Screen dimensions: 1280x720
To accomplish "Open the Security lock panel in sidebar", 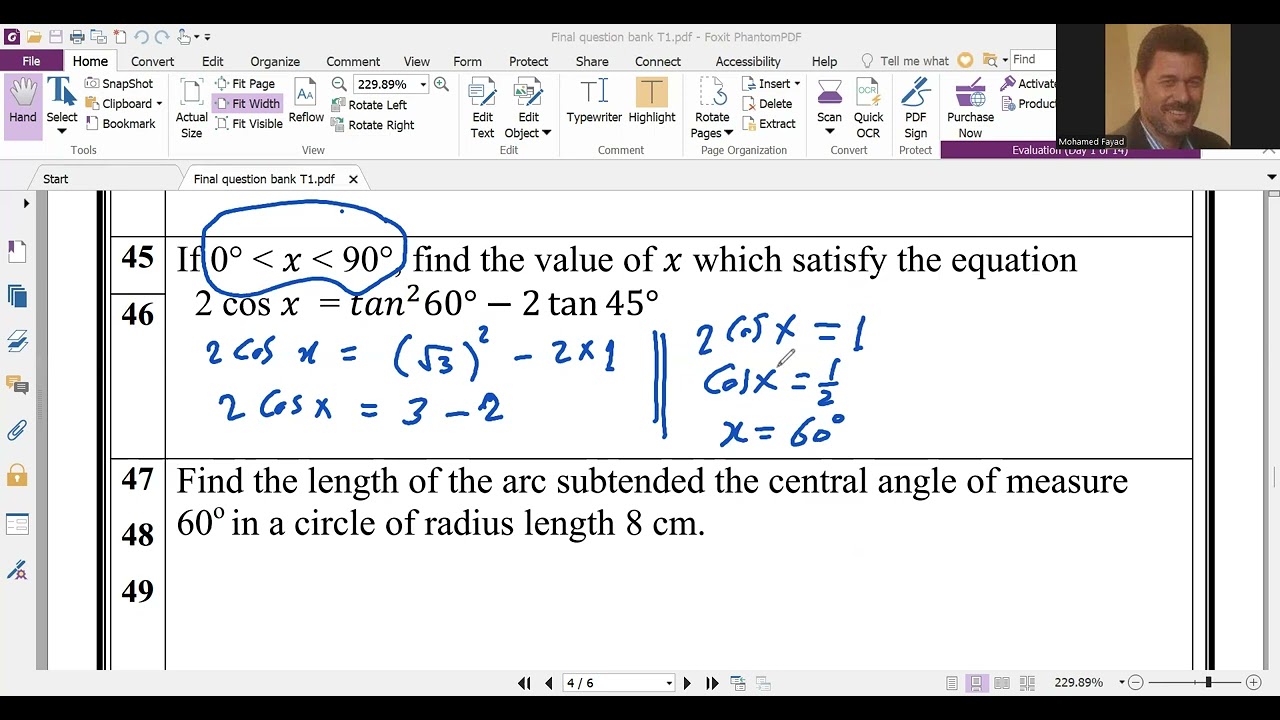I will coord(17,475).
